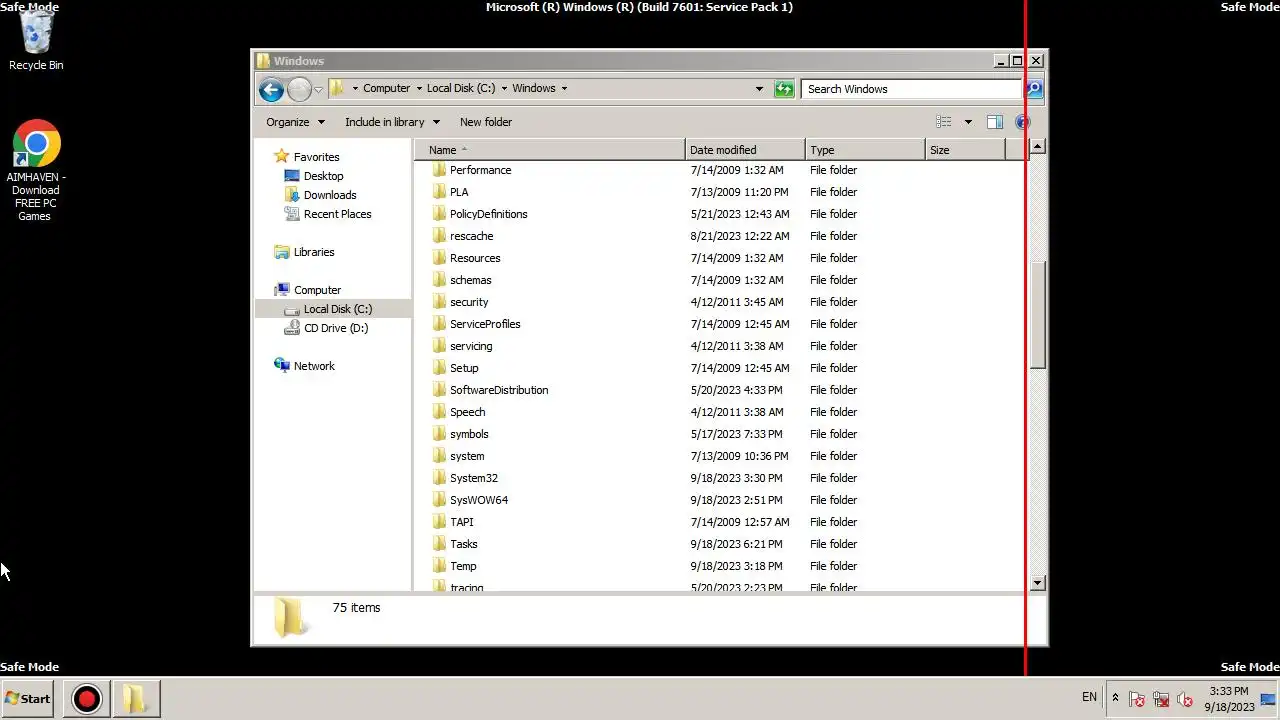Image resolution: width=1280 pixels, height=720 pixels.
Task: Click Local Disk (C:) in address bar
Action: [x=460, y=88]
